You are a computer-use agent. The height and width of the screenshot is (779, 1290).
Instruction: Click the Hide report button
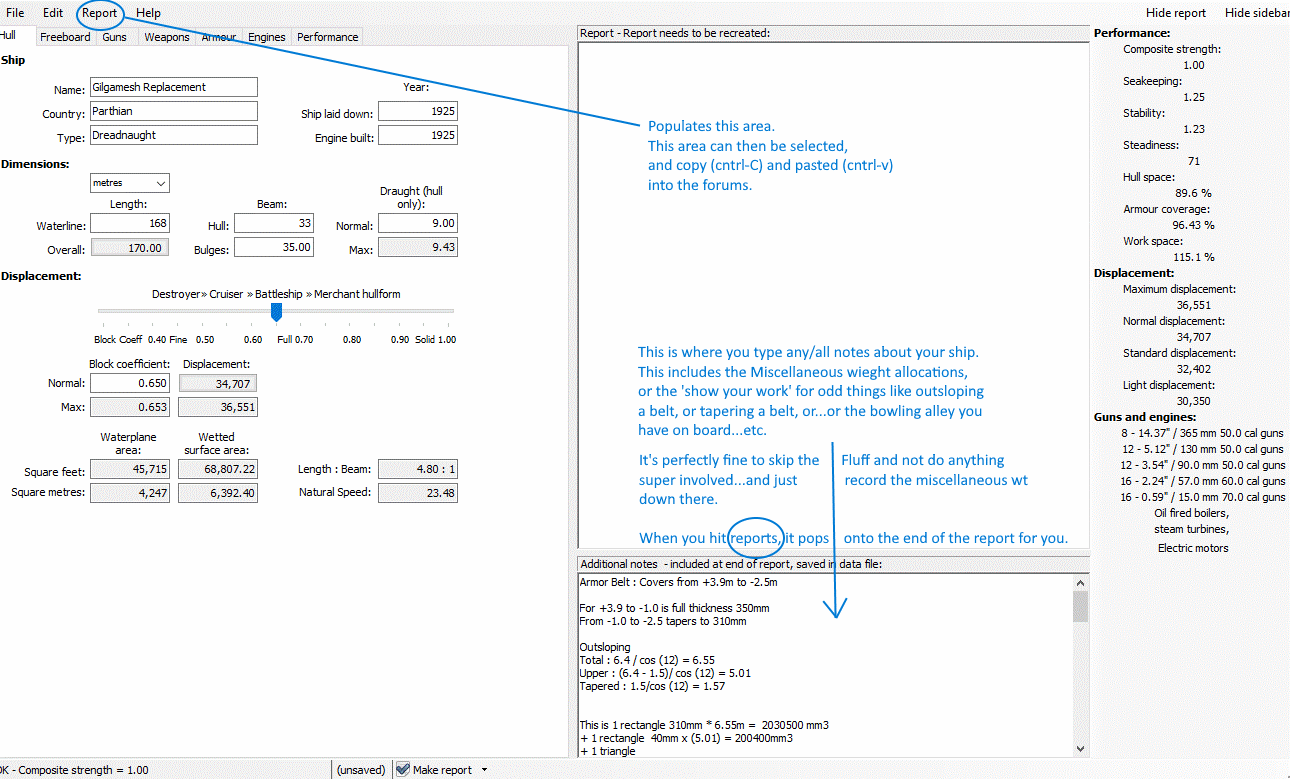pyautogui.click(x=1176, y=12)
